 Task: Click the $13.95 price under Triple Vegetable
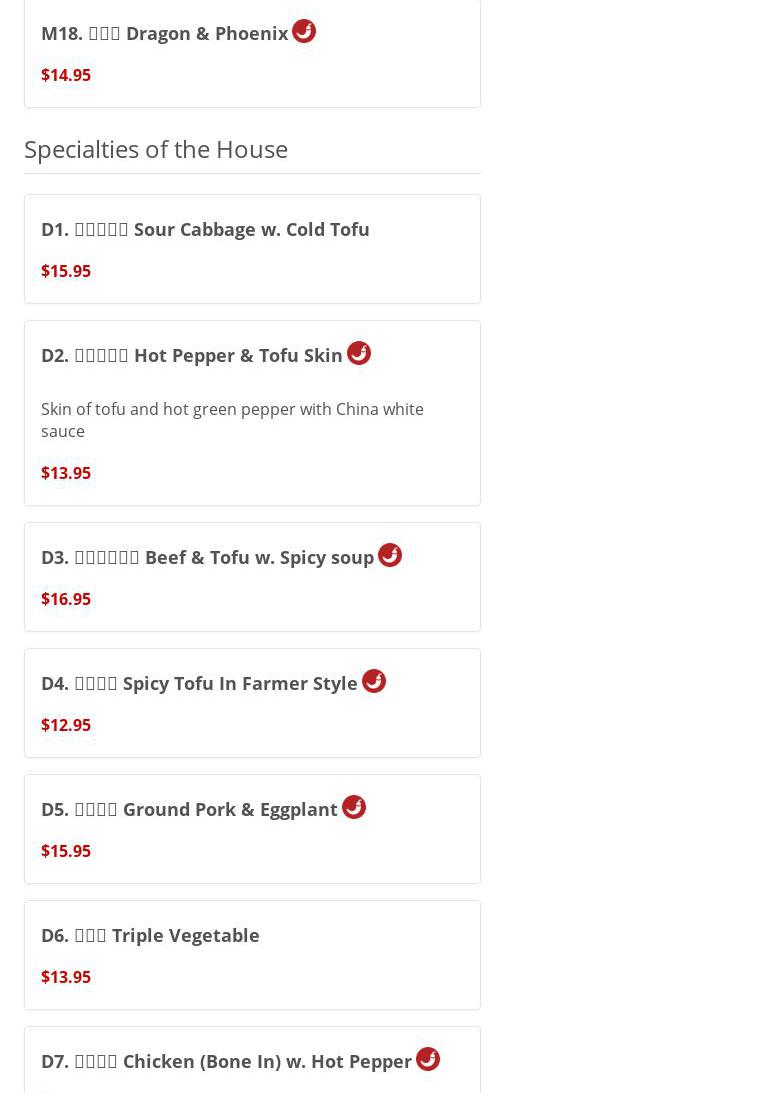[x=66, y=977]
